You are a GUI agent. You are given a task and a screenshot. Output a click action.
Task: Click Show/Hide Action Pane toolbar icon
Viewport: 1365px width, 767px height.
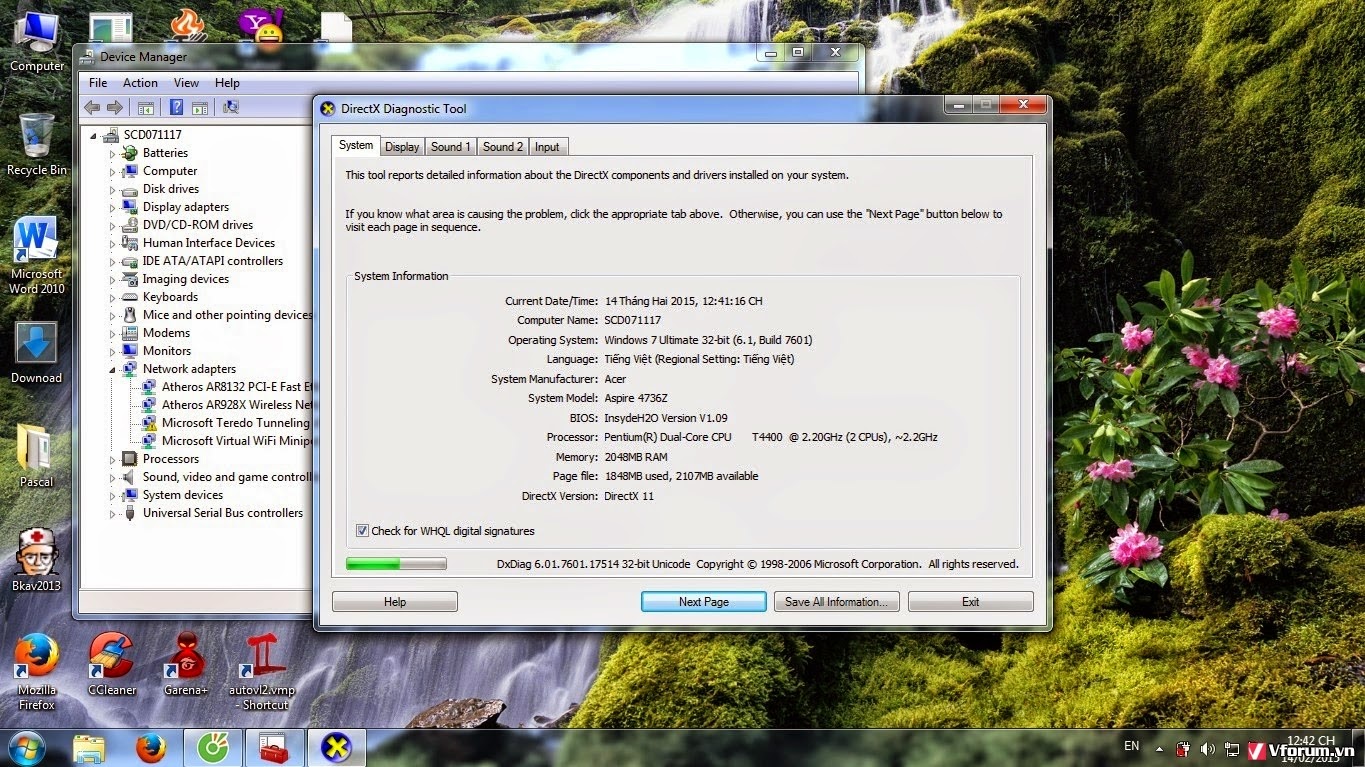(x=199, y=107)
